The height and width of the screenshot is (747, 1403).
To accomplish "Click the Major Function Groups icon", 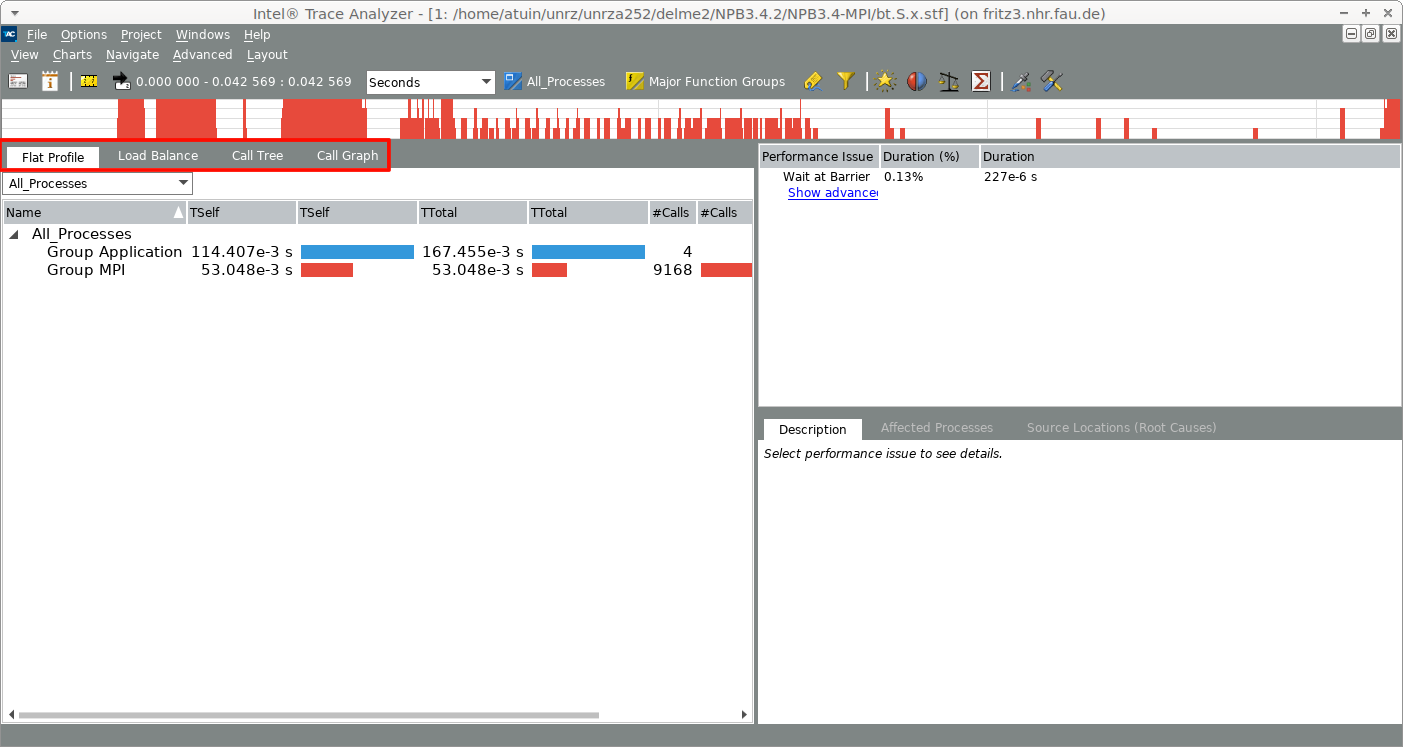I will [634, 81].
